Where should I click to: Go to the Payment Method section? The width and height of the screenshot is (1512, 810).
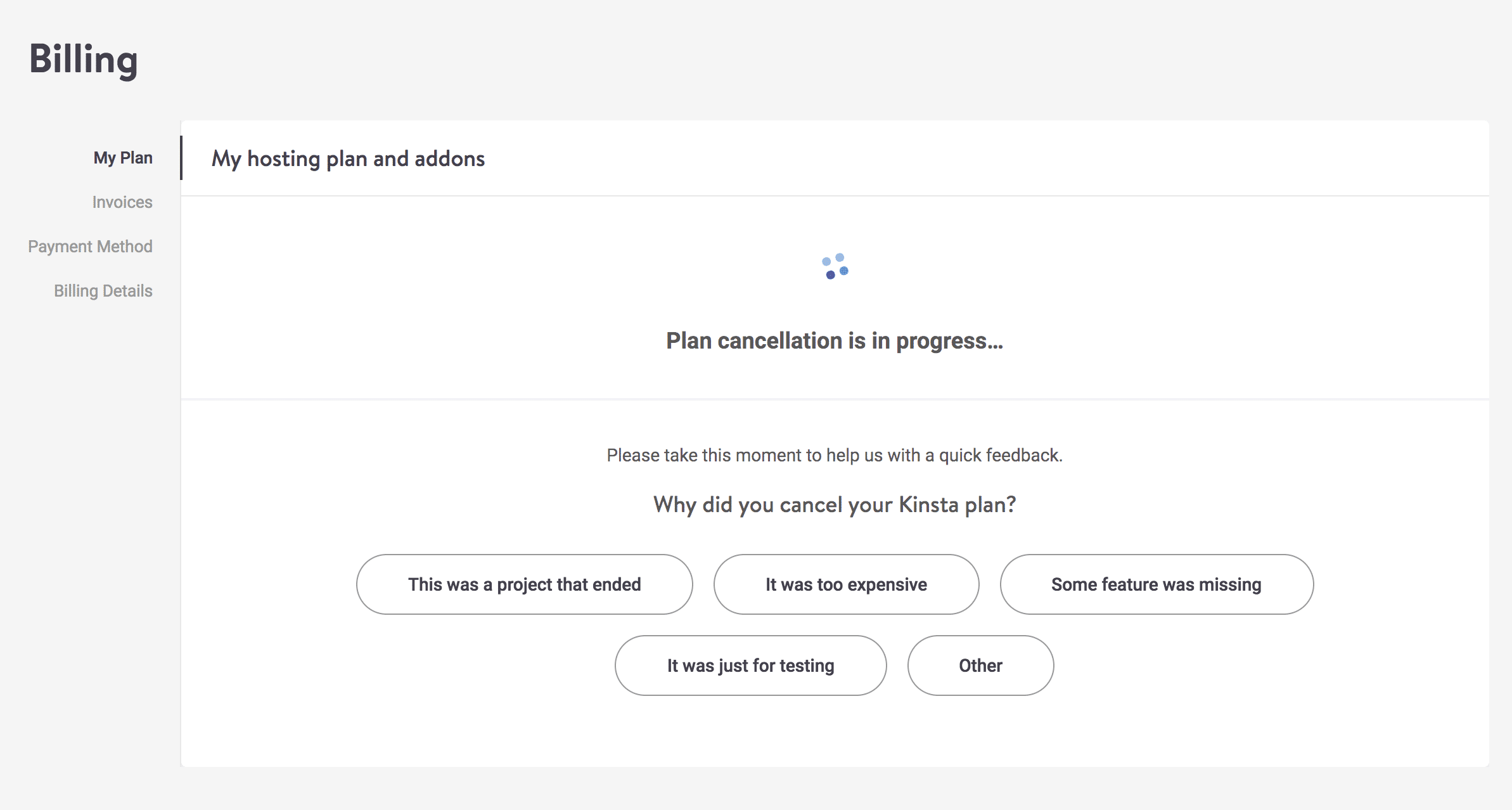[90, 247]
